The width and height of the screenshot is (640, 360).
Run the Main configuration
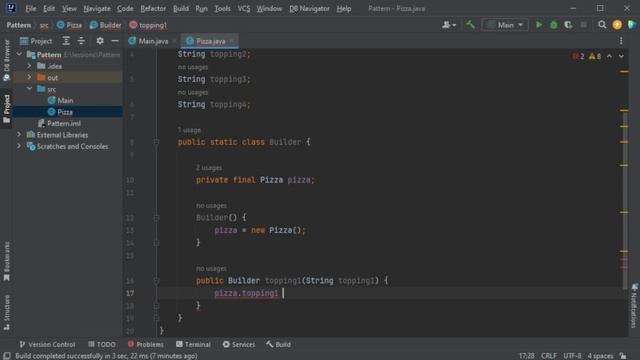(539, 25)
